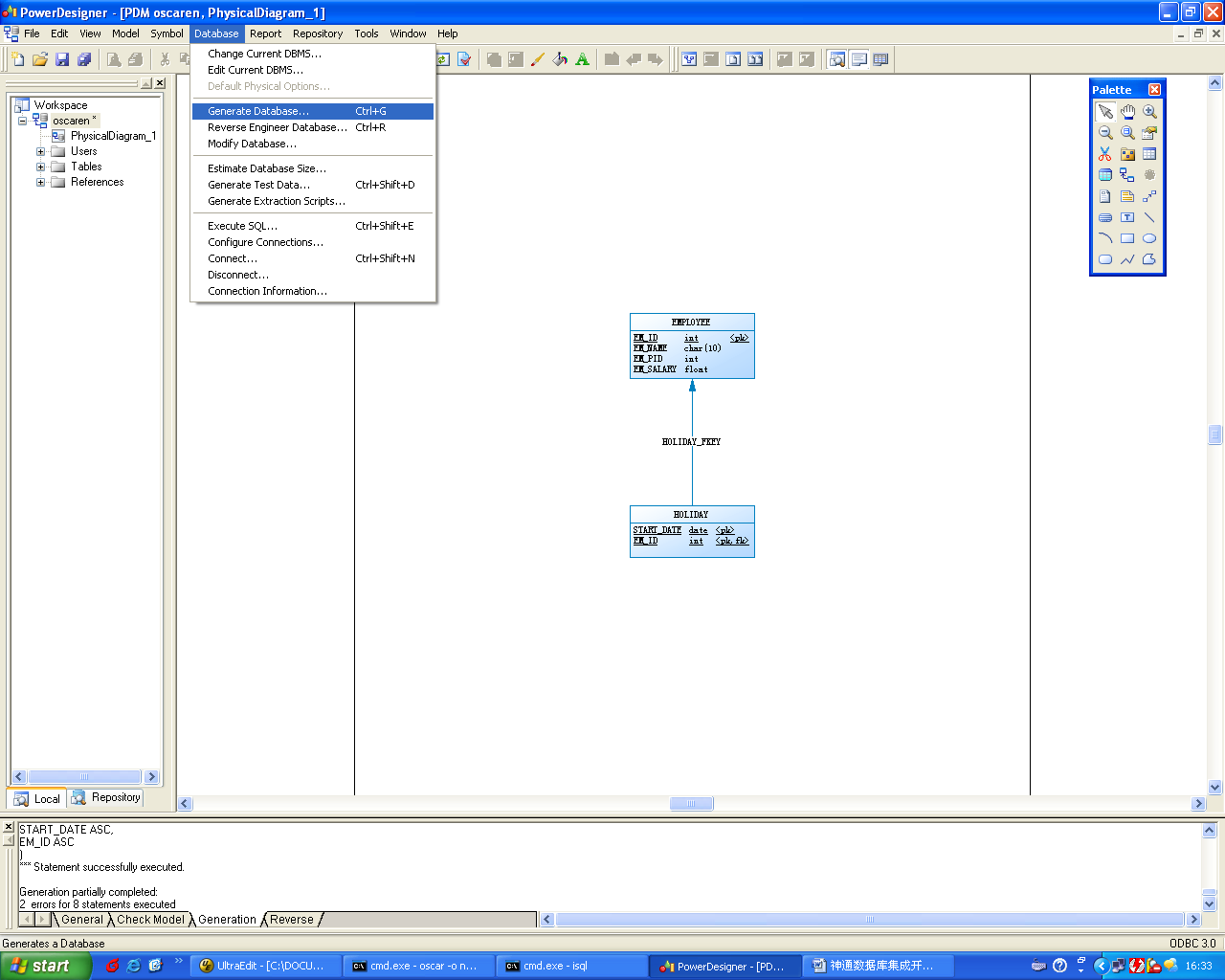Expand the Tables folder in browser tree

coord(41,167)
